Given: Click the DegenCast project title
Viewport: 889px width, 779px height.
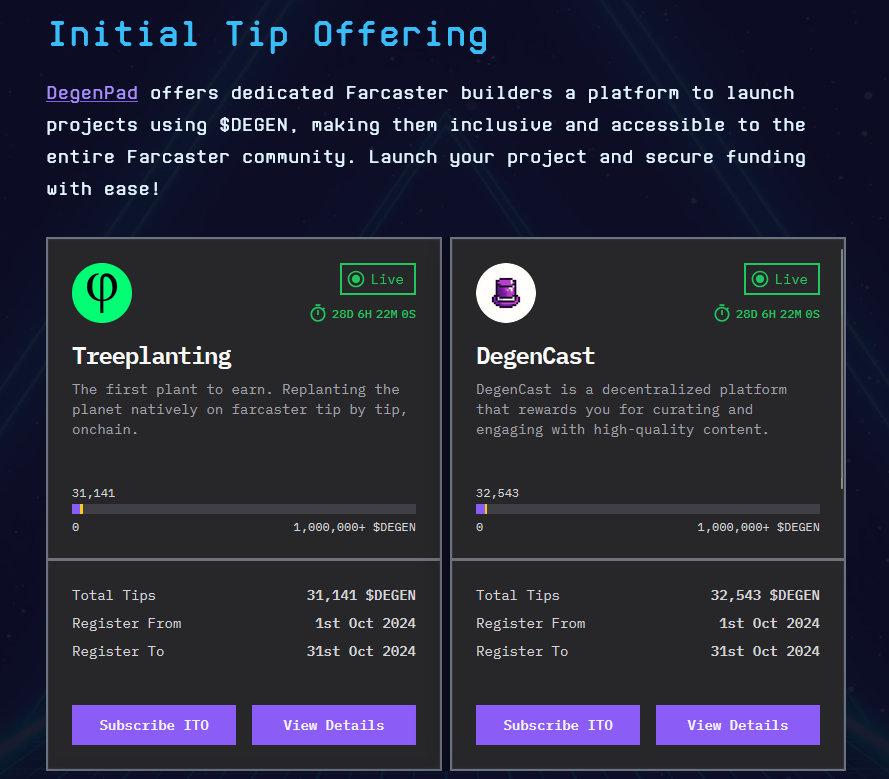Looking at the screenshot, I should 535,356.
